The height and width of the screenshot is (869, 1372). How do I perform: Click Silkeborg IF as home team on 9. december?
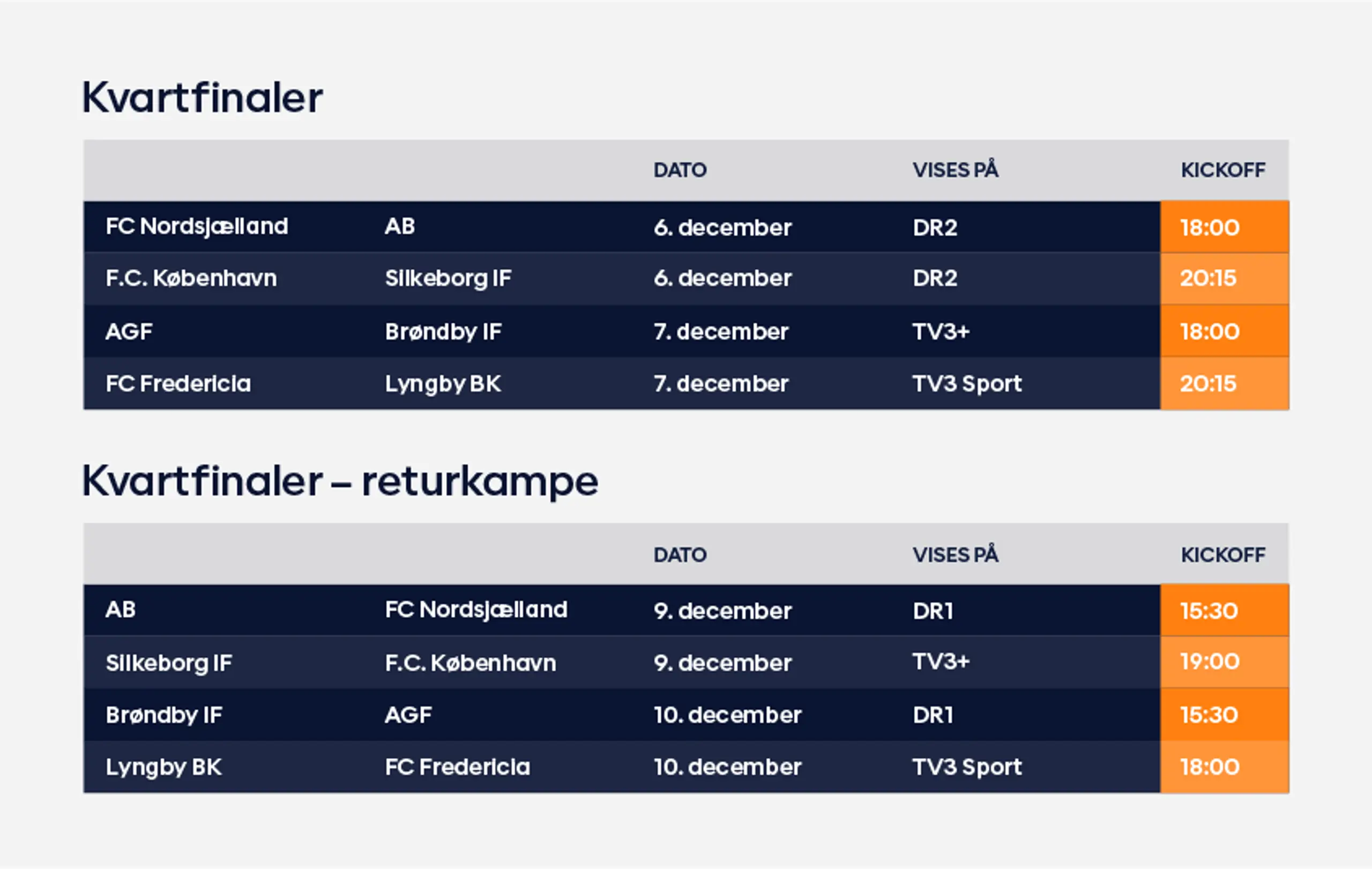tap(169, 663)
